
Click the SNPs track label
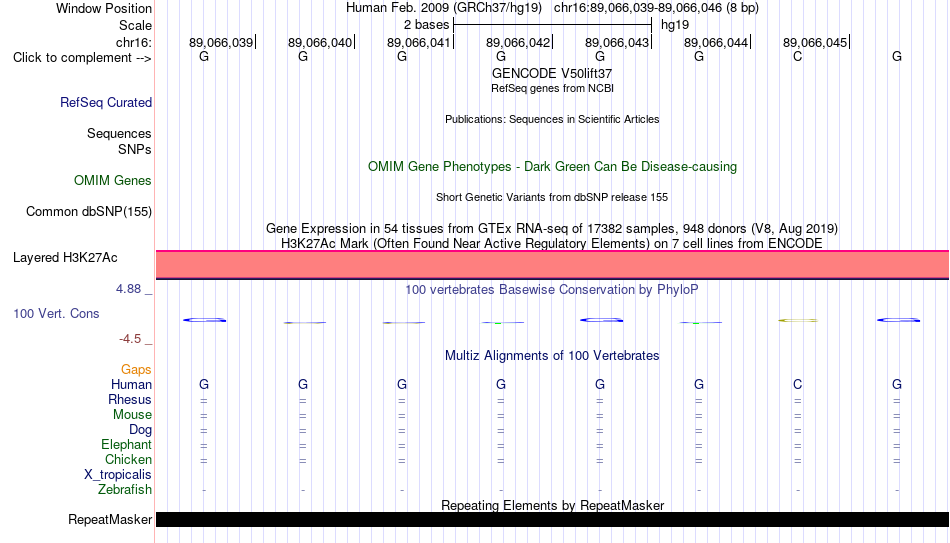tap(135, 149)
